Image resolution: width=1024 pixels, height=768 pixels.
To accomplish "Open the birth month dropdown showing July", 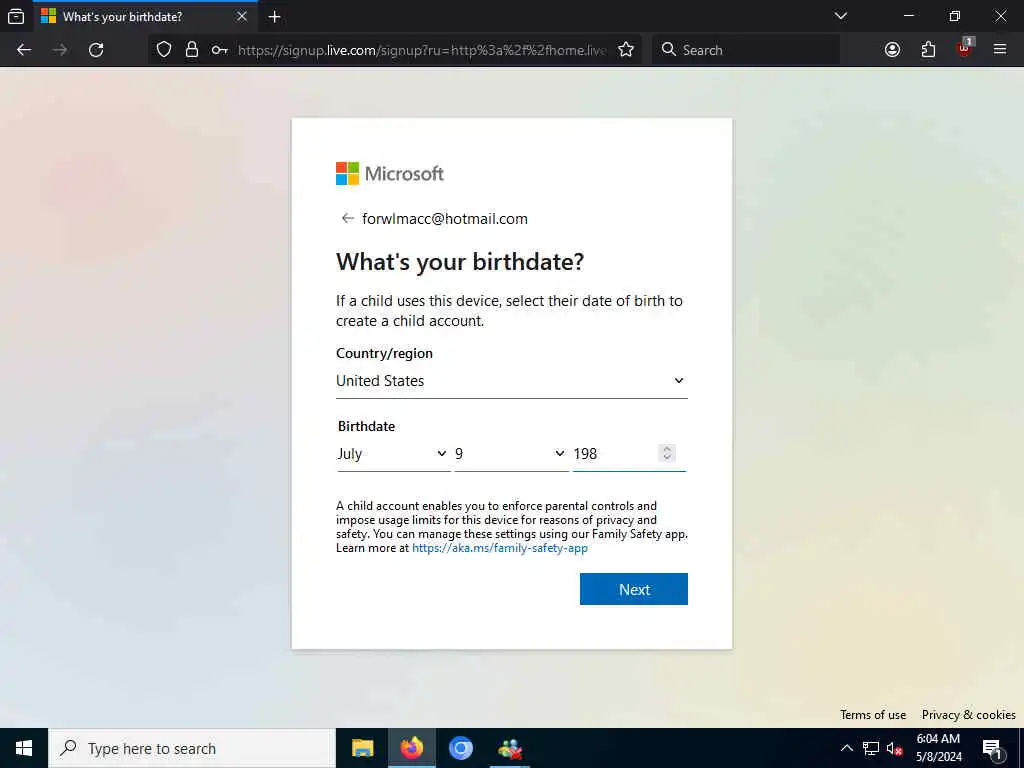I will click(393, 454).
